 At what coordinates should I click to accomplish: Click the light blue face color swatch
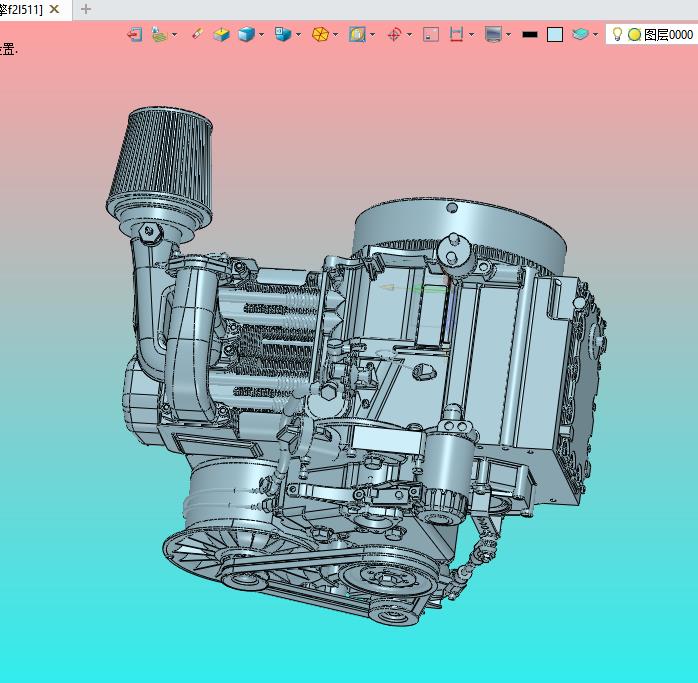point(555,34)
